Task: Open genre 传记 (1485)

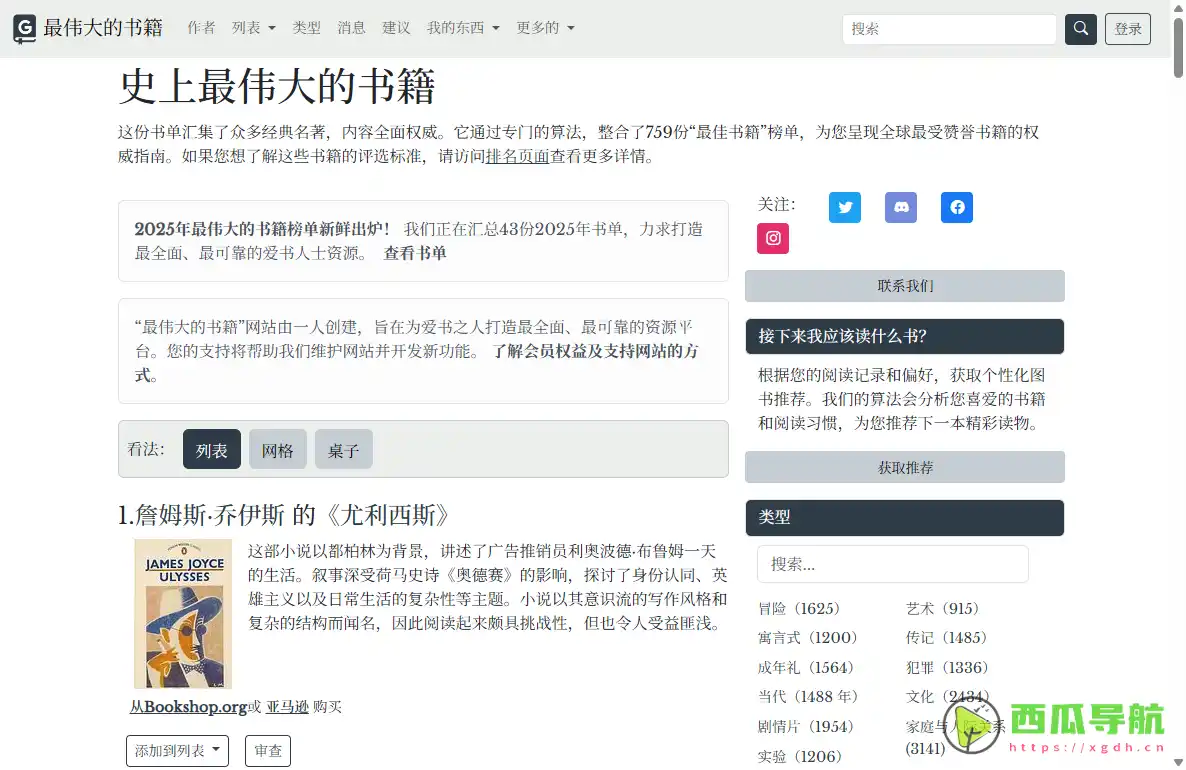Action: point(946,638)
